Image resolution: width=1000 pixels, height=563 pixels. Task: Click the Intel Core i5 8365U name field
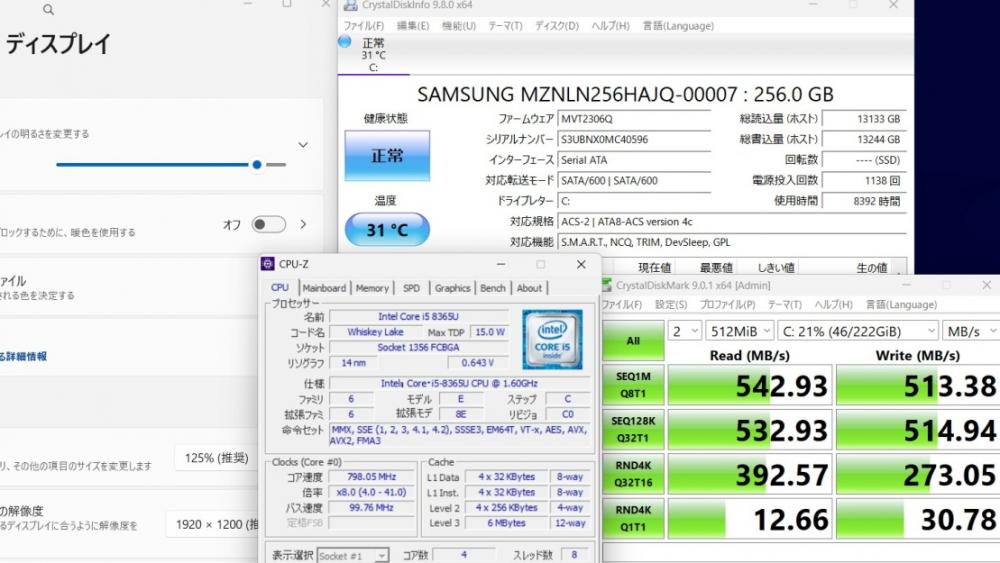click(x=418, y=316)
